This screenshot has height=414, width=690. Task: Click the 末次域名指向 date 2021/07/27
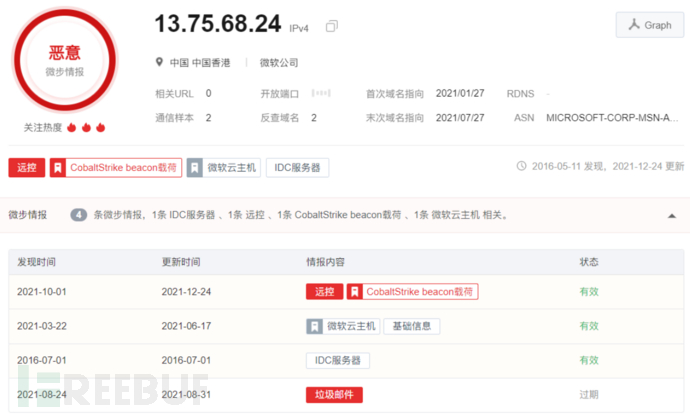click(x=460, y=118)
